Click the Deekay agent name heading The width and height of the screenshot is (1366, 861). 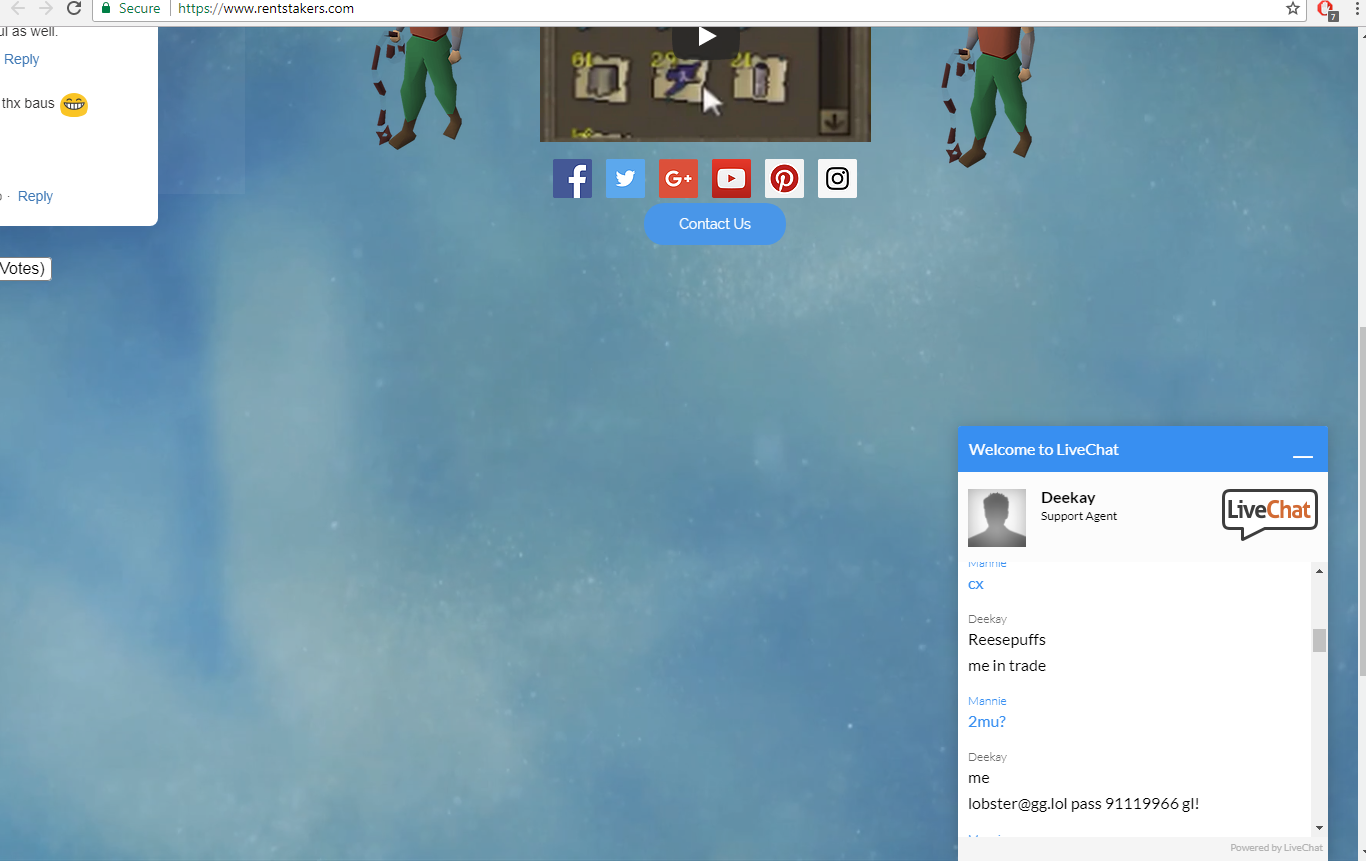pos(1068,497)
